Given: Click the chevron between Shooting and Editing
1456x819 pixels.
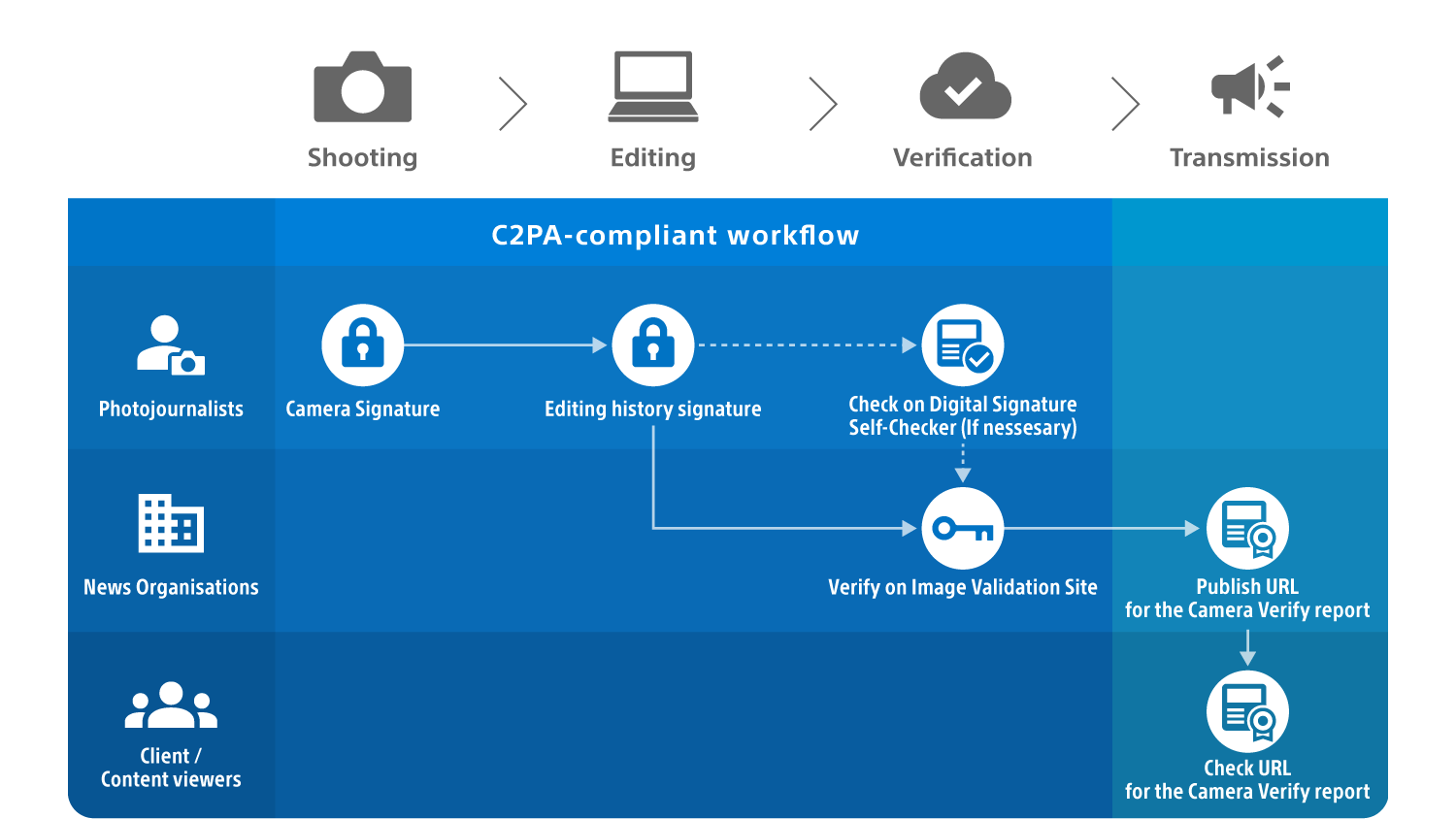Looking at the screenshot, I should (513, 104).
